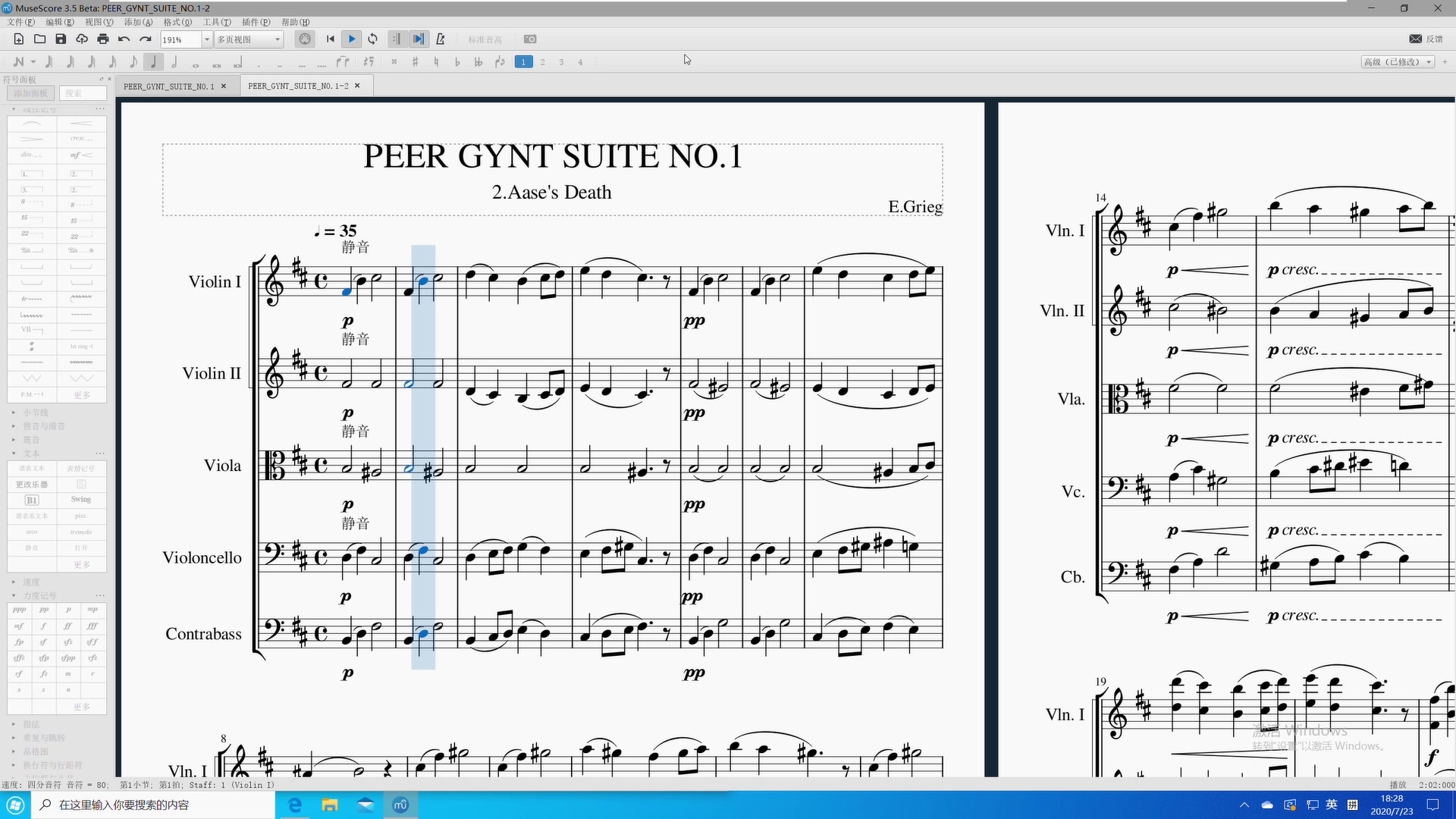This screenshot has width=1456, height=819.
Task: Upload score to cloud icon
Action: pyautogui.click(x=82, y=39)
